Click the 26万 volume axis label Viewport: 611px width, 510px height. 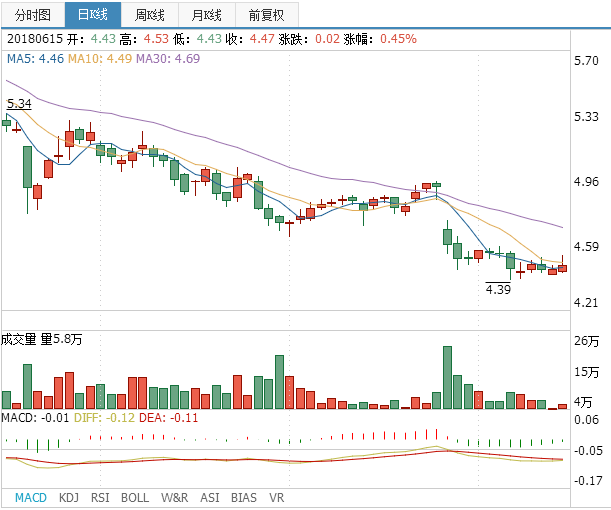click(586, 341)
